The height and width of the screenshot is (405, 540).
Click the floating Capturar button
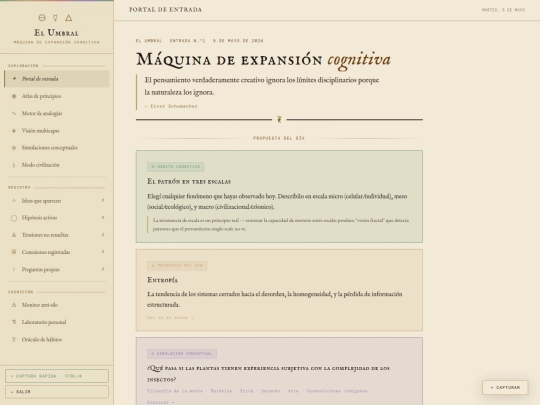(505, 387)
